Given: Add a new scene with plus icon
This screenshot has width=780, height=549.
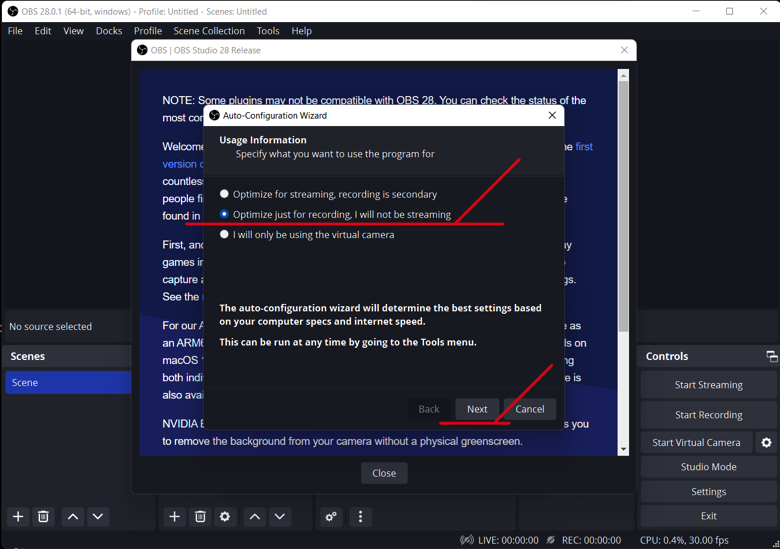Looking at the screenshot, I should tap(18, 517).
